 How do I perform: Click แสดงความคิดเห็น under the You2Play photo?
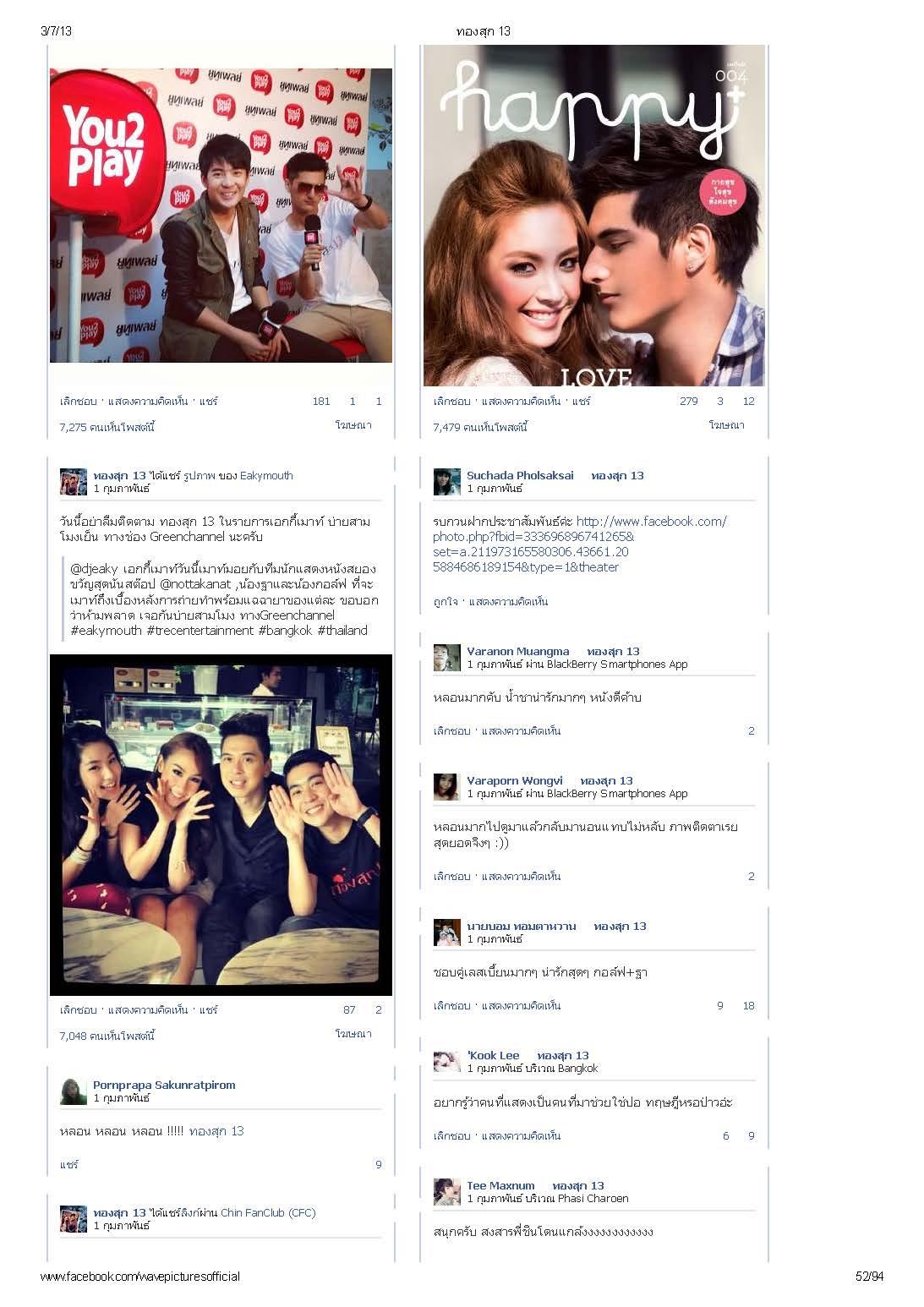pyautogui.click(x=148, y=402)
